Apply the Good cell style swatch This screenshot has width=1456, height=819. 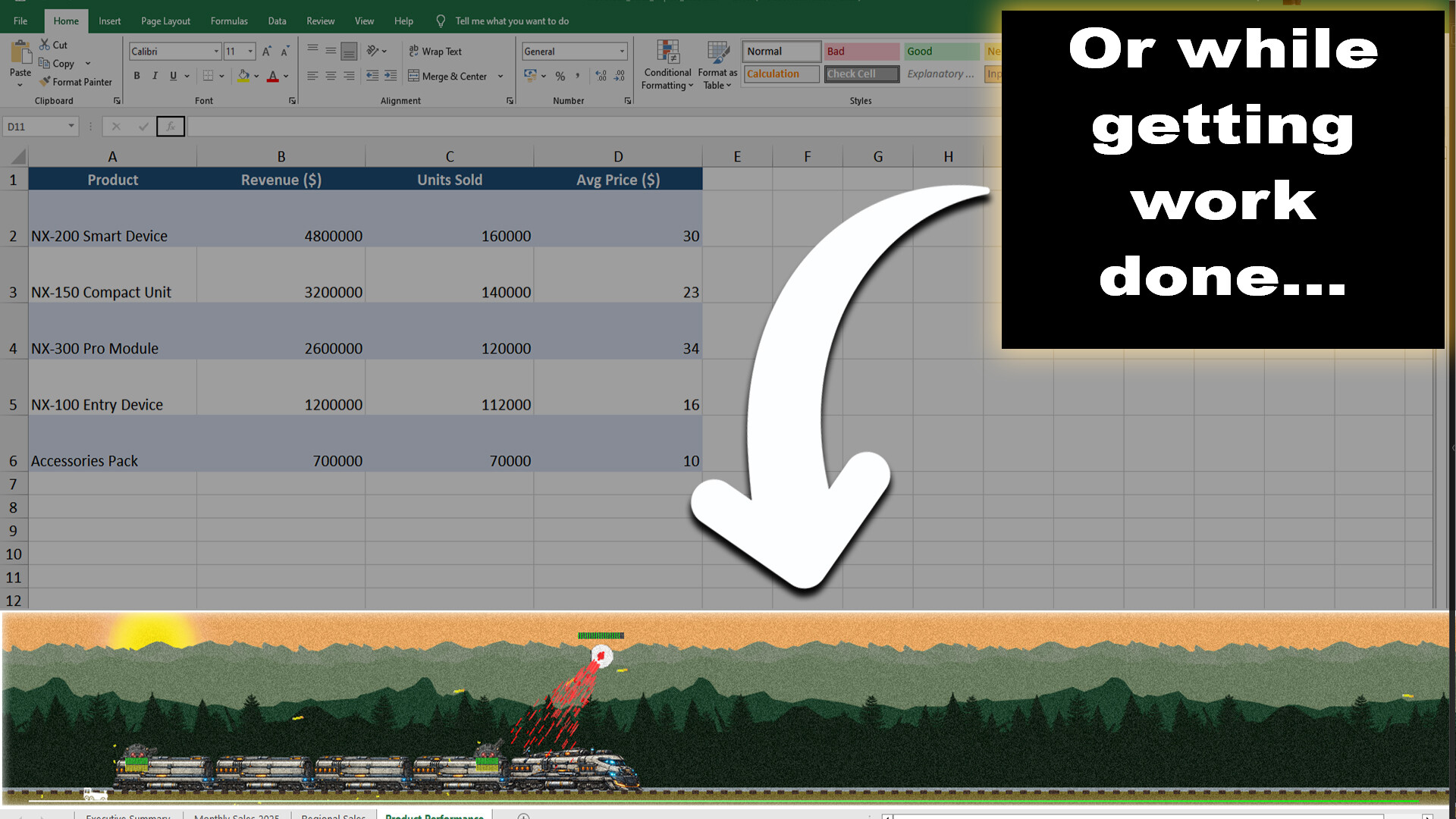941,52
